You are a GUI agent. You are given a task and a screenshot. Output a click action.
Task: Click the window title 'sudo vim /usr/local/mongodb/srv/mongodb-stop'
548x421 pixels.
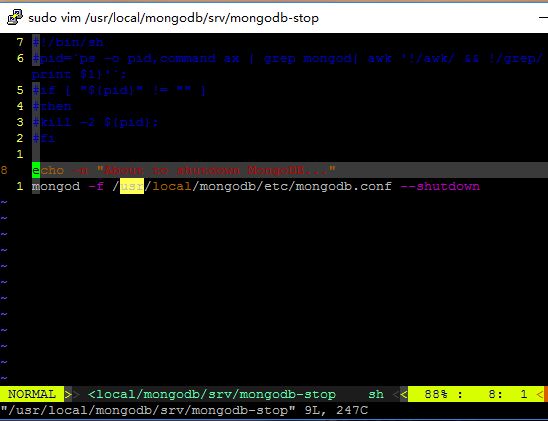click(x=173, y=18)
